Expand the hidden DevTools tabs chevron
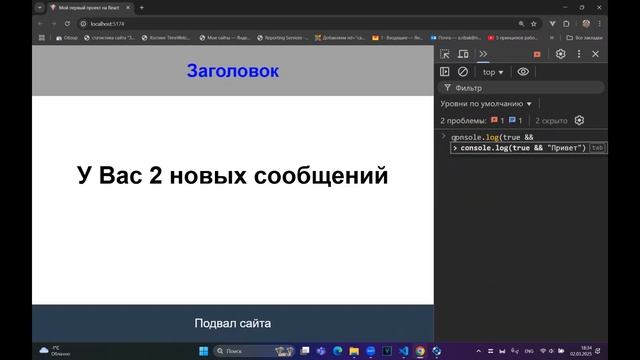Viewport: 640px width, 360px height. click(x=483, y=54)
